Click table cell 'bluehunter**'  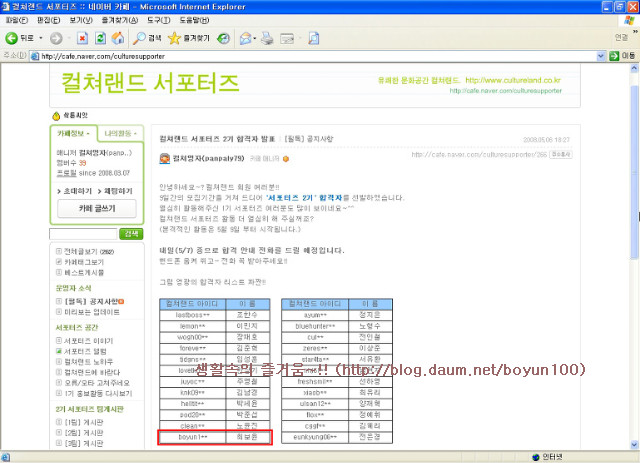(x=315, y=326)
